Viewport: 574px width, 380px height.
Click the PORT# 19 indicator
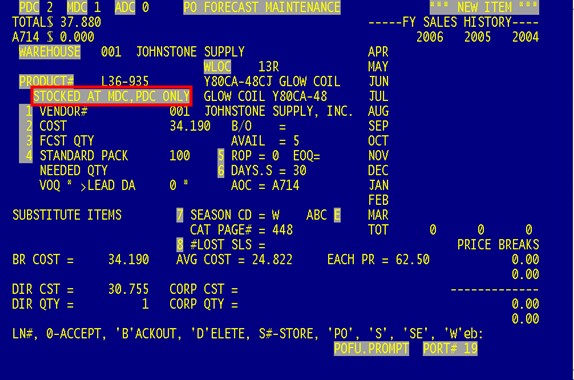450,348
